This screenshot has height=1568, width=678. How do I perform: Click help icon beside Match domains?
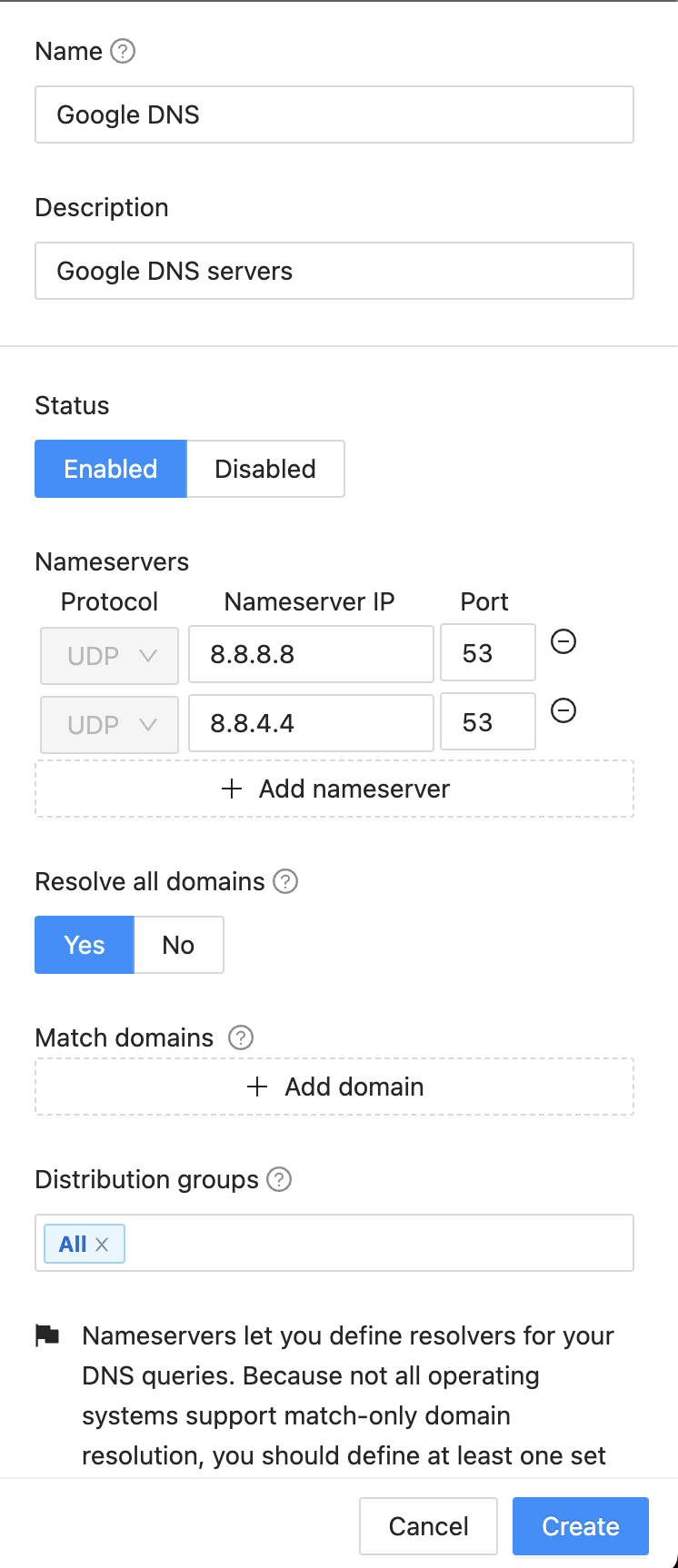pos(241,1037)
